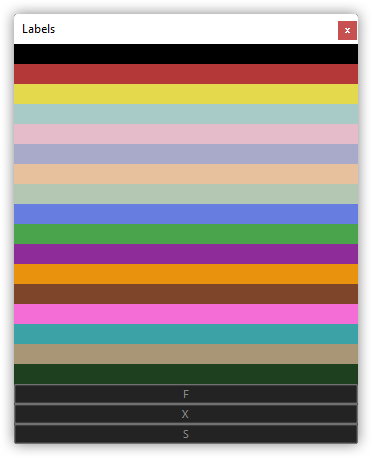Choose the teal label color

186,334
